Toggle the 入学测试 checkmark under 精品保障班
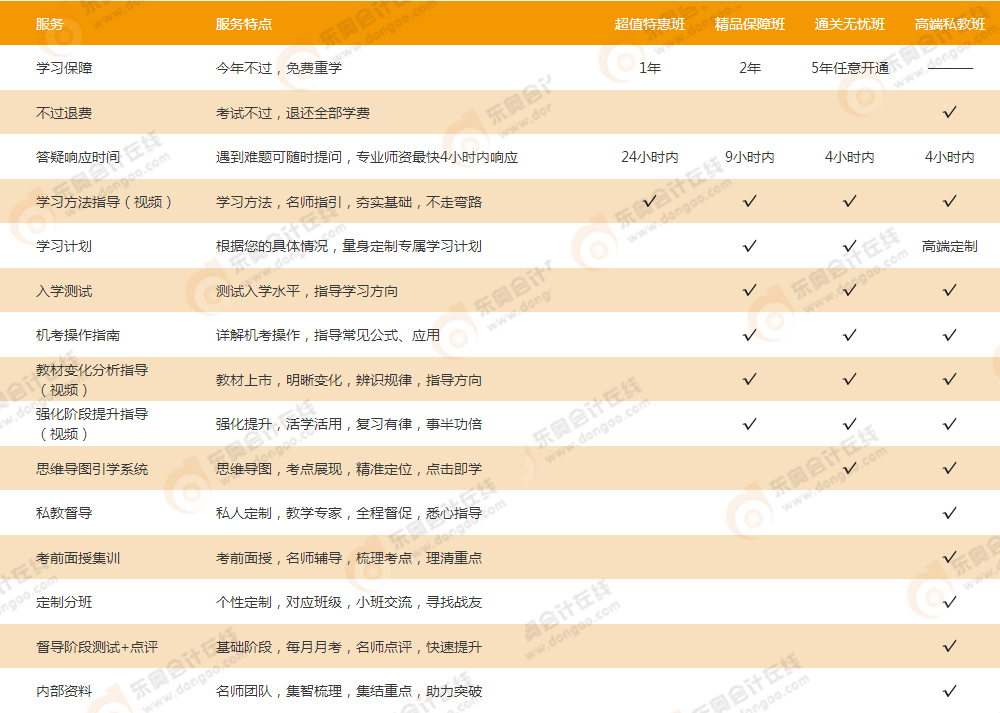1000x713 pixels. [749, 290]
